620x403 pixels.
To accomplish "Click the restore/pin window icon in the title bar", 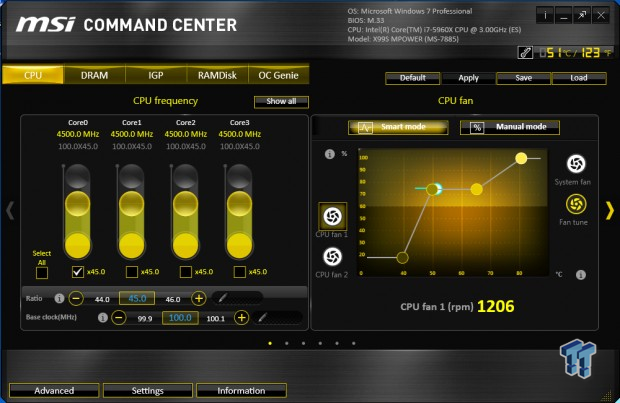I will (582, 15).
